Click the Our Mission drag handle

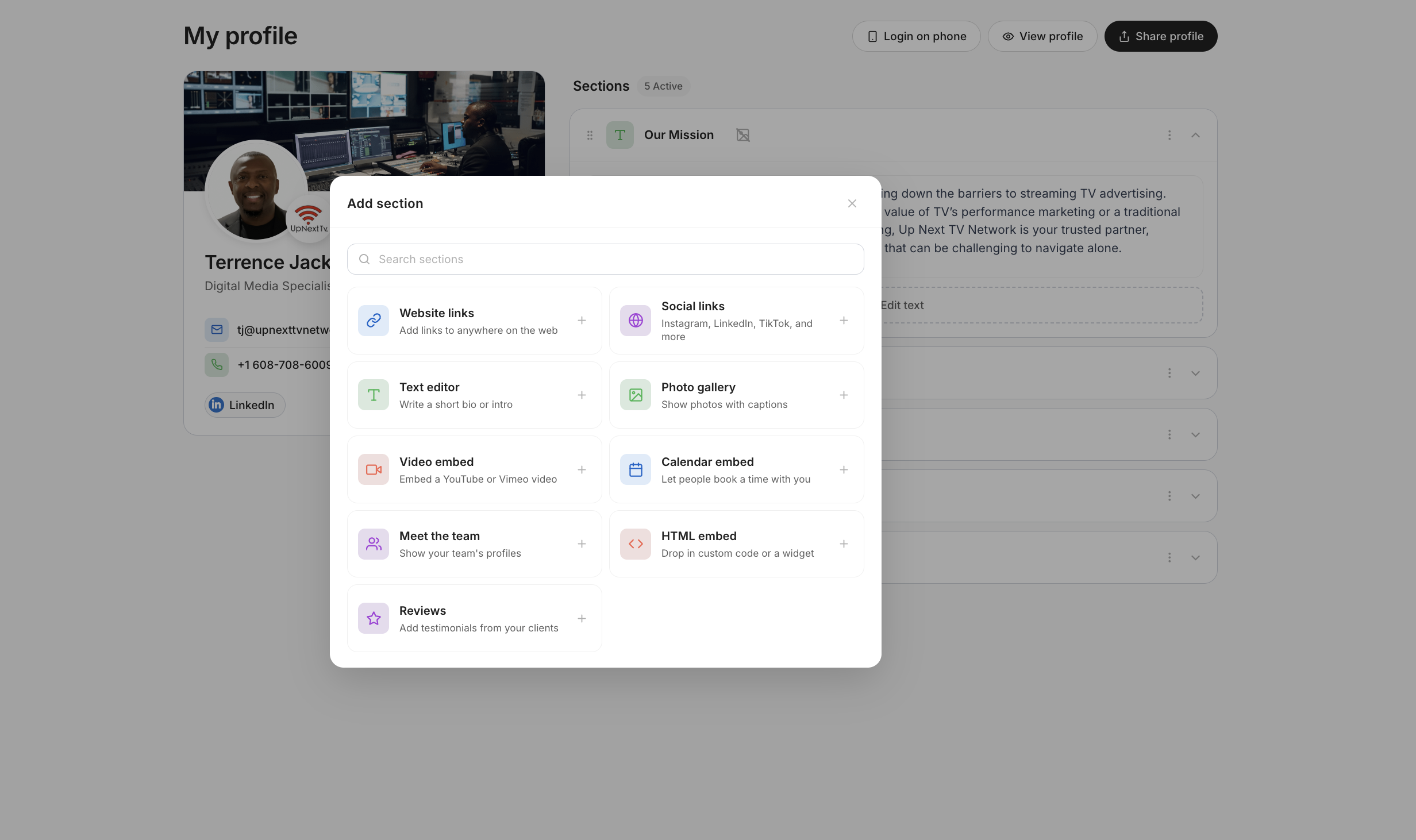click(590, 135)
